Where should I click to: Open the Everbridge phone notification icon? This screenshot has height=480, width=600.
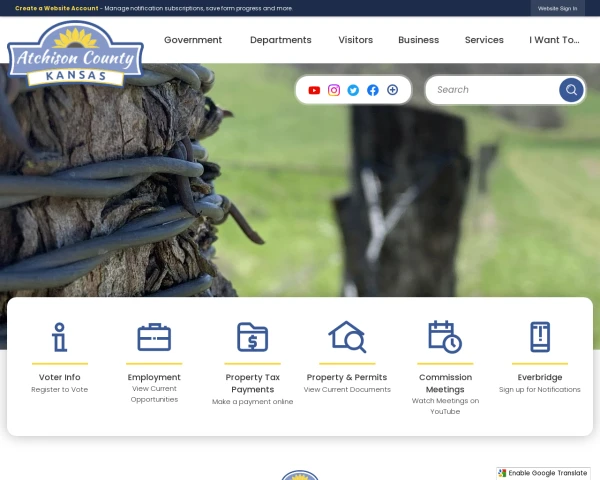tap(540, 337)
